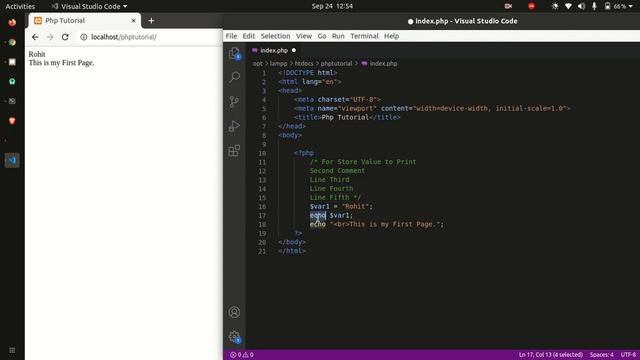The image size is (640, 360).
Task: Open the Help menu
Action: coord(391,36)
